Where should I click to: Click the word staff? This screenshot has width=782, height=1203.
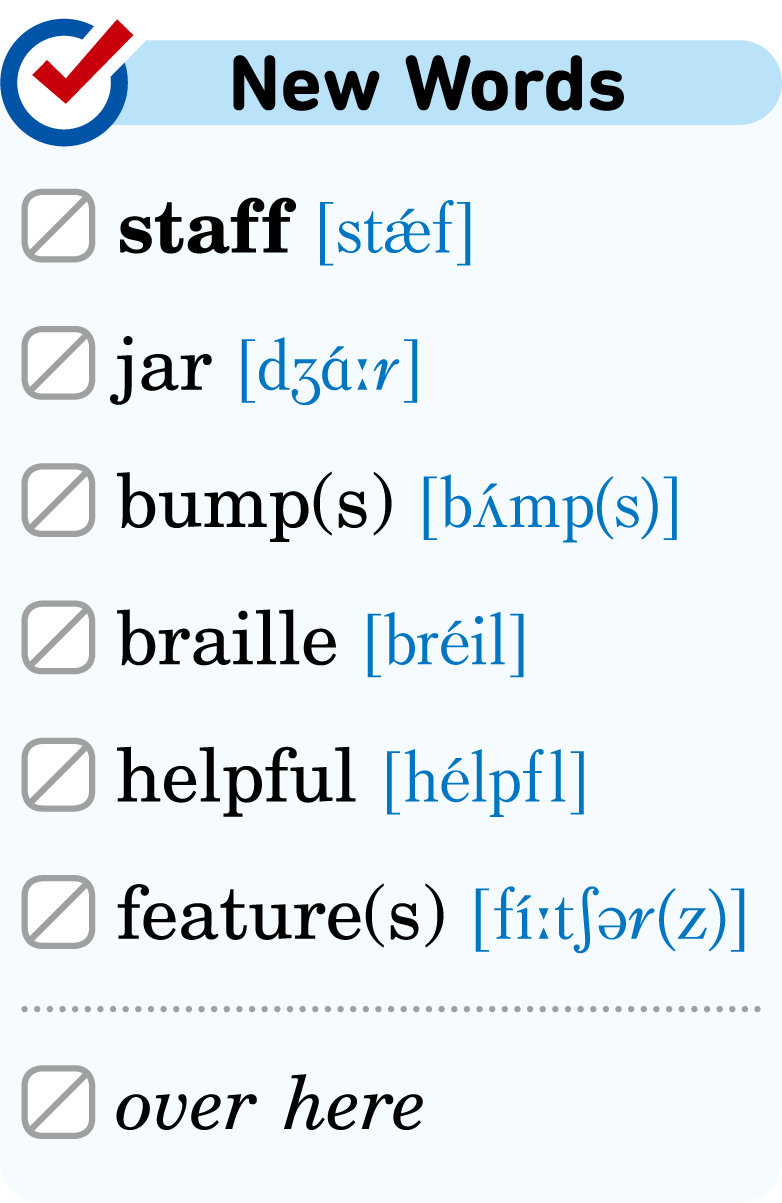pos(206,228)
